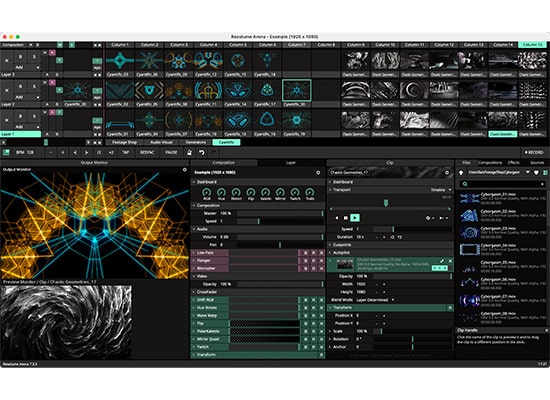
Task: Switch to the Layer properties tab
Action: tap(291, 163)
